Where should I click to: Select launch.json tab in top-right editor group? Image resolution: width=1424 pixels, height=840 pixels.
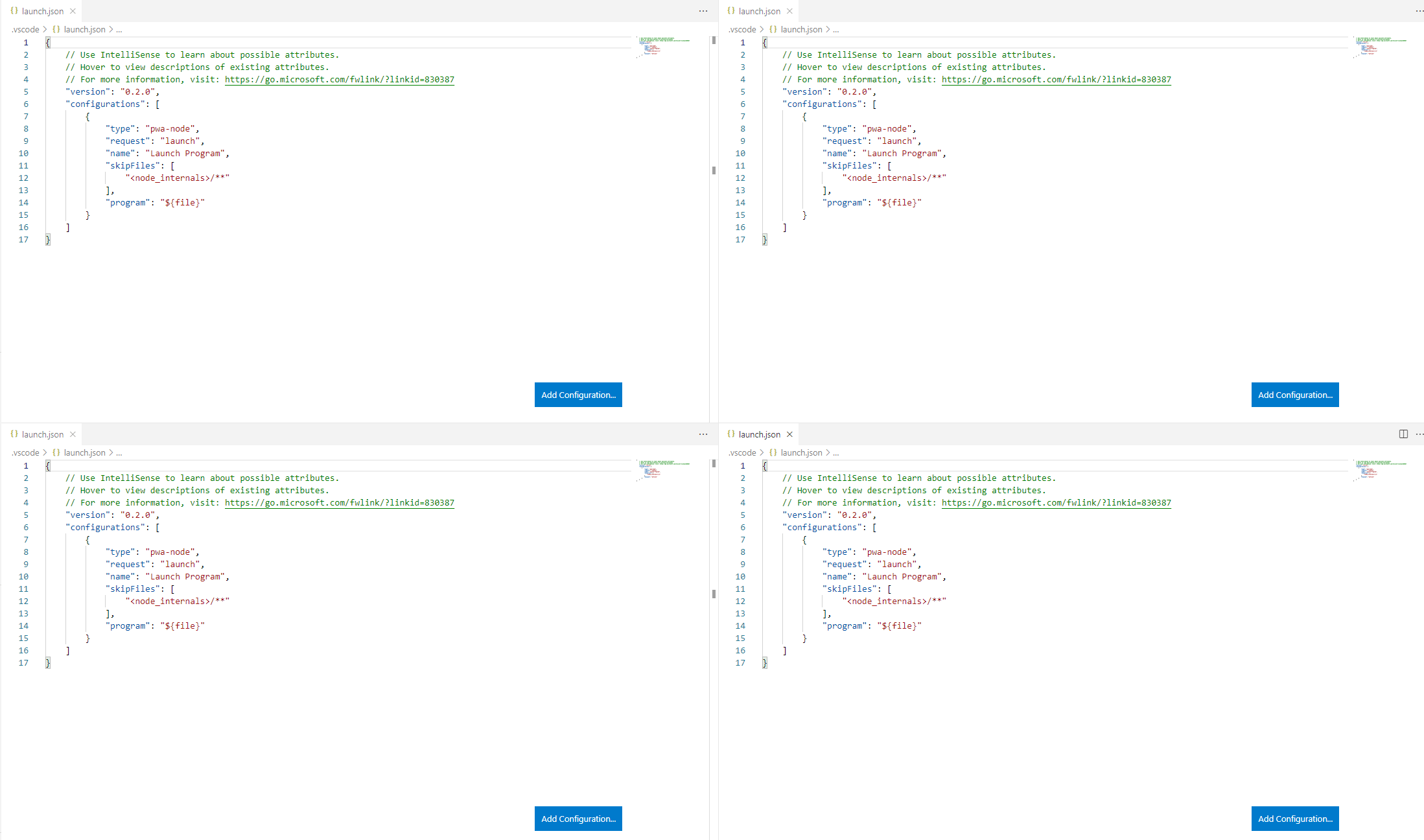760,11
